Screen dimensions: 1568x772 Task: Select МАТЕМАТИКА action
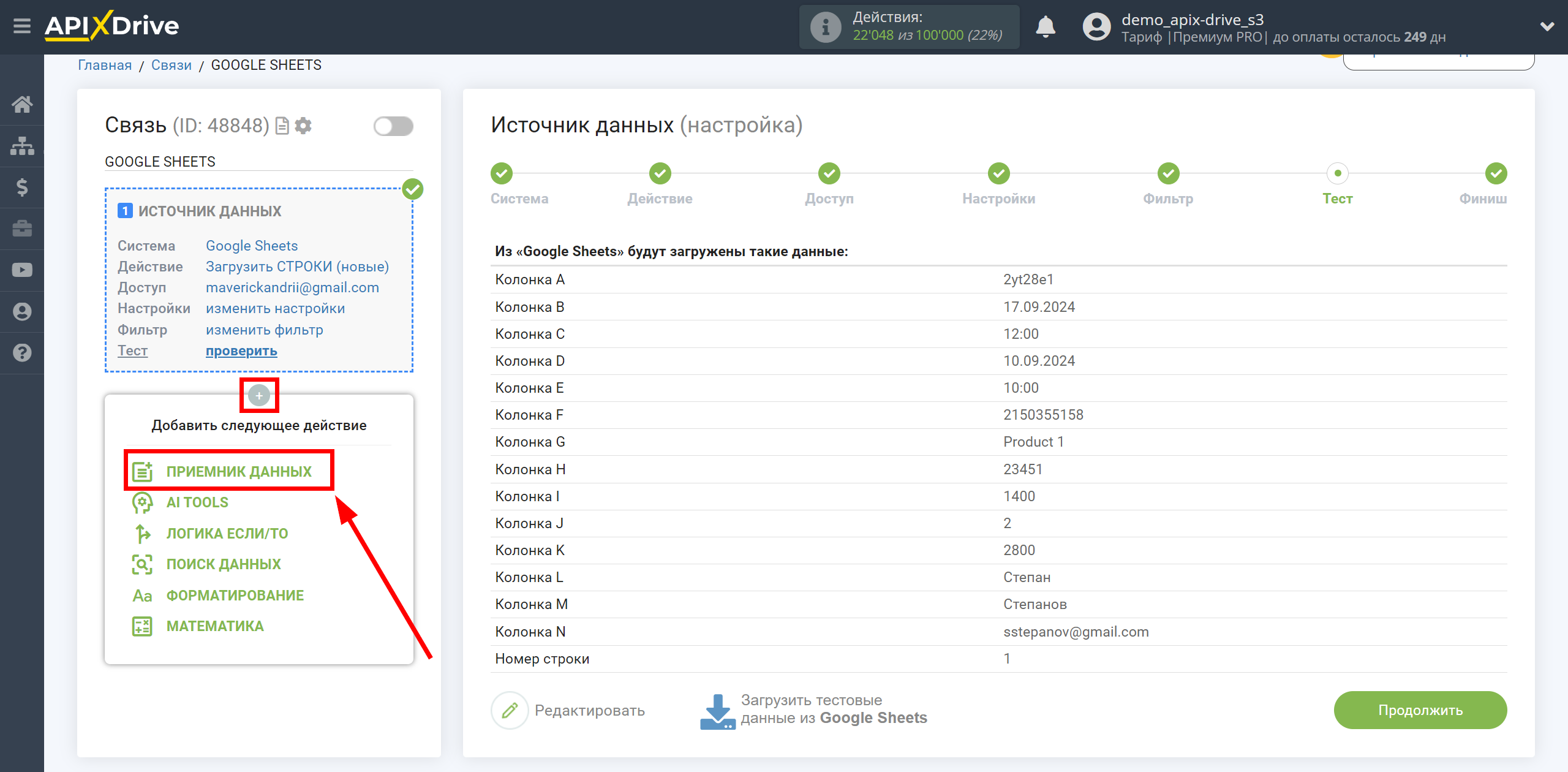coord(215,626)
